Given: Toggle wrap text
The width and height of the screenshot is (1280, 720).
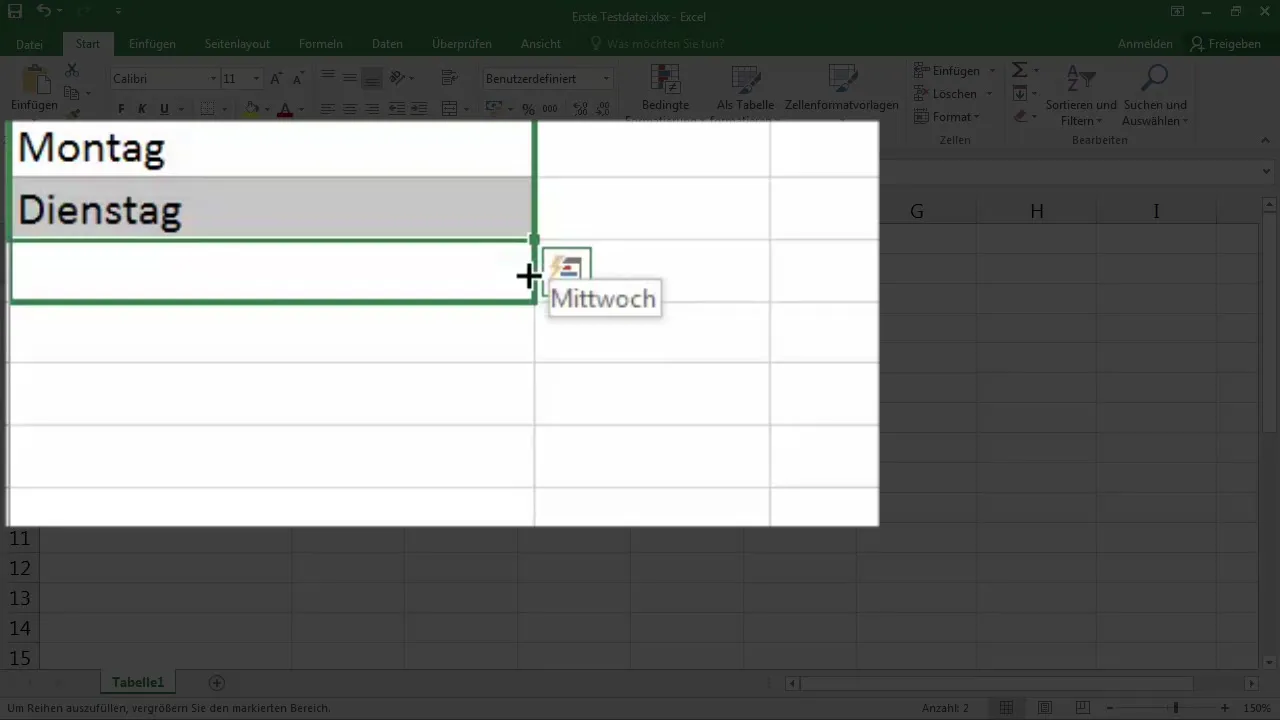Looking at the screenshot, I should [x=449, y=78].
